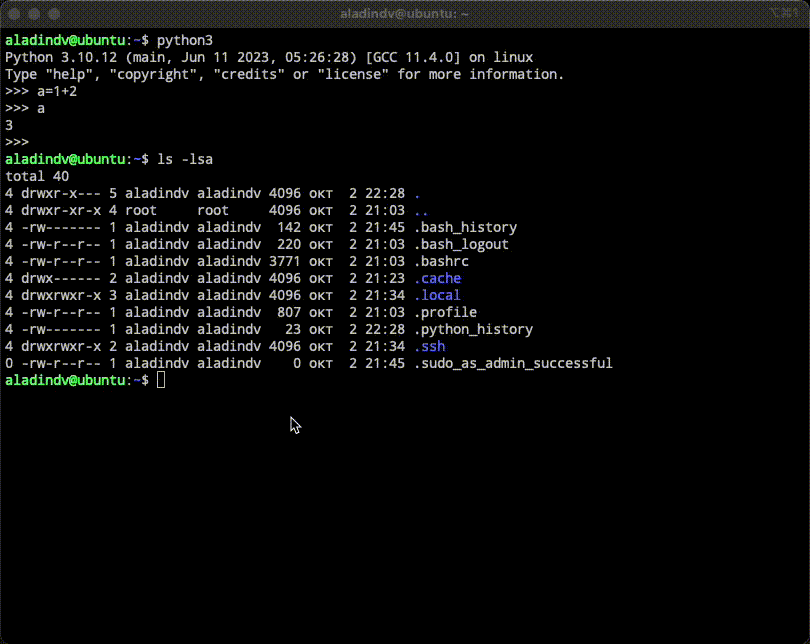Viewport: 810px width, 644px height.
Task: Click the 'total 40' output line
Action: [37, 176]
